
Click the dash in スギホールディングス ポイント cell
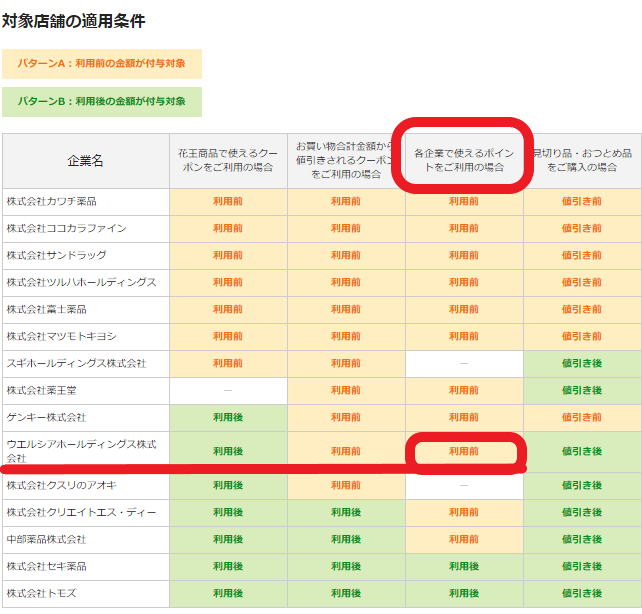464,363
